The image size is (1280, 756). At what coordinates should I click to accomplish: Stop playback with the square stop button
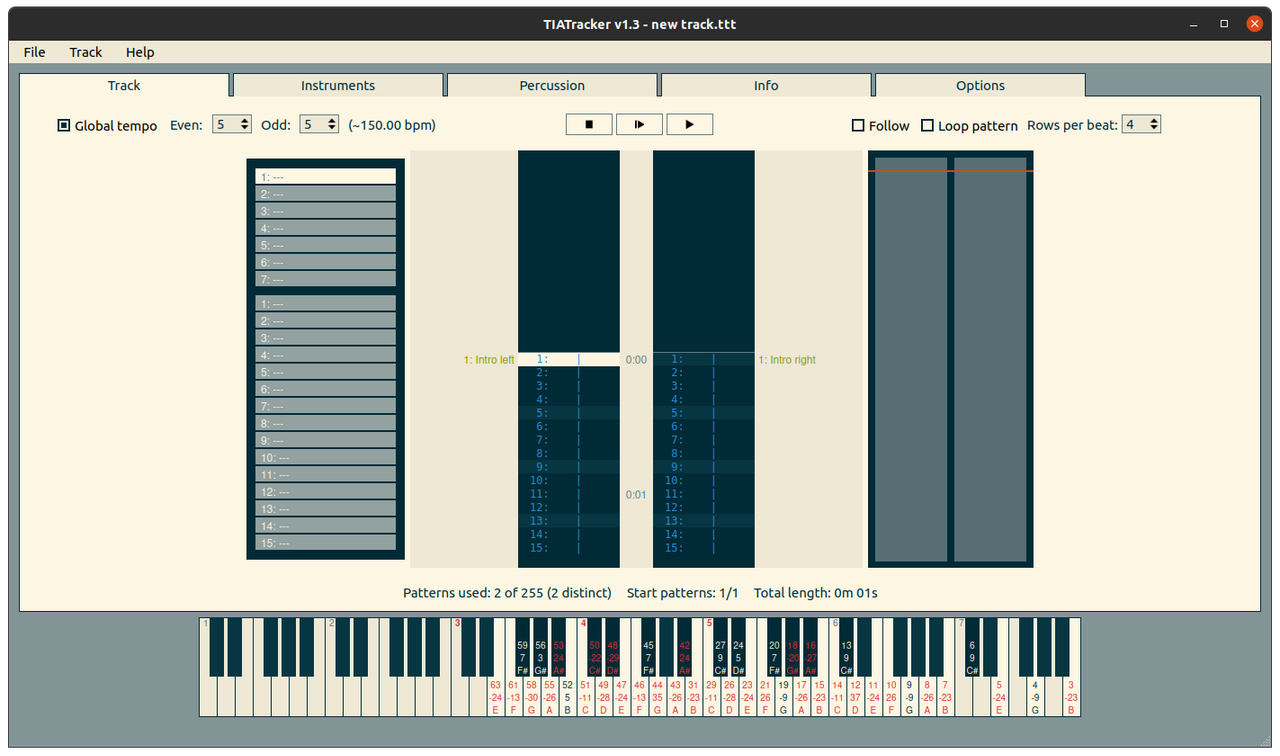click(x=589, y=125)
